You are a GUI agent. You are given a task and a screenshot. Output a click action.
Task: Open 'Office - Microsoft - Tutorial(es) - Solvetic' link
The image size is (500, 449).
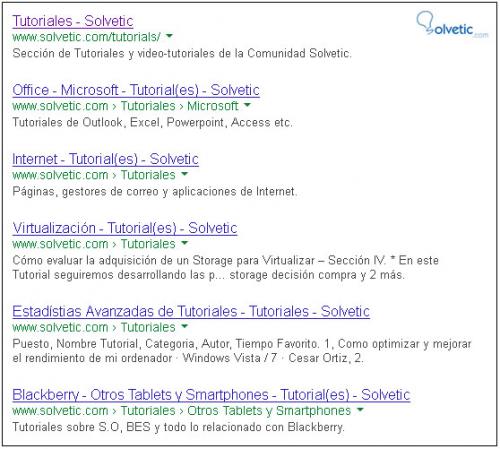click(x=136, y=90)
